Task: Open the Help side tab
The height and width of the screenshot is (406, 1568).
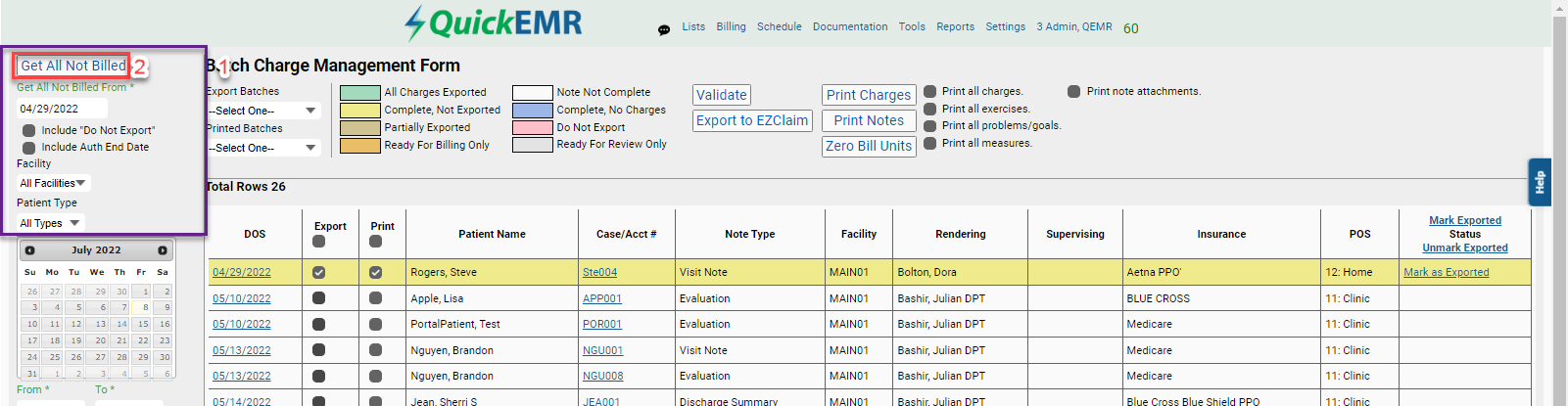Action: [1540, 182]
